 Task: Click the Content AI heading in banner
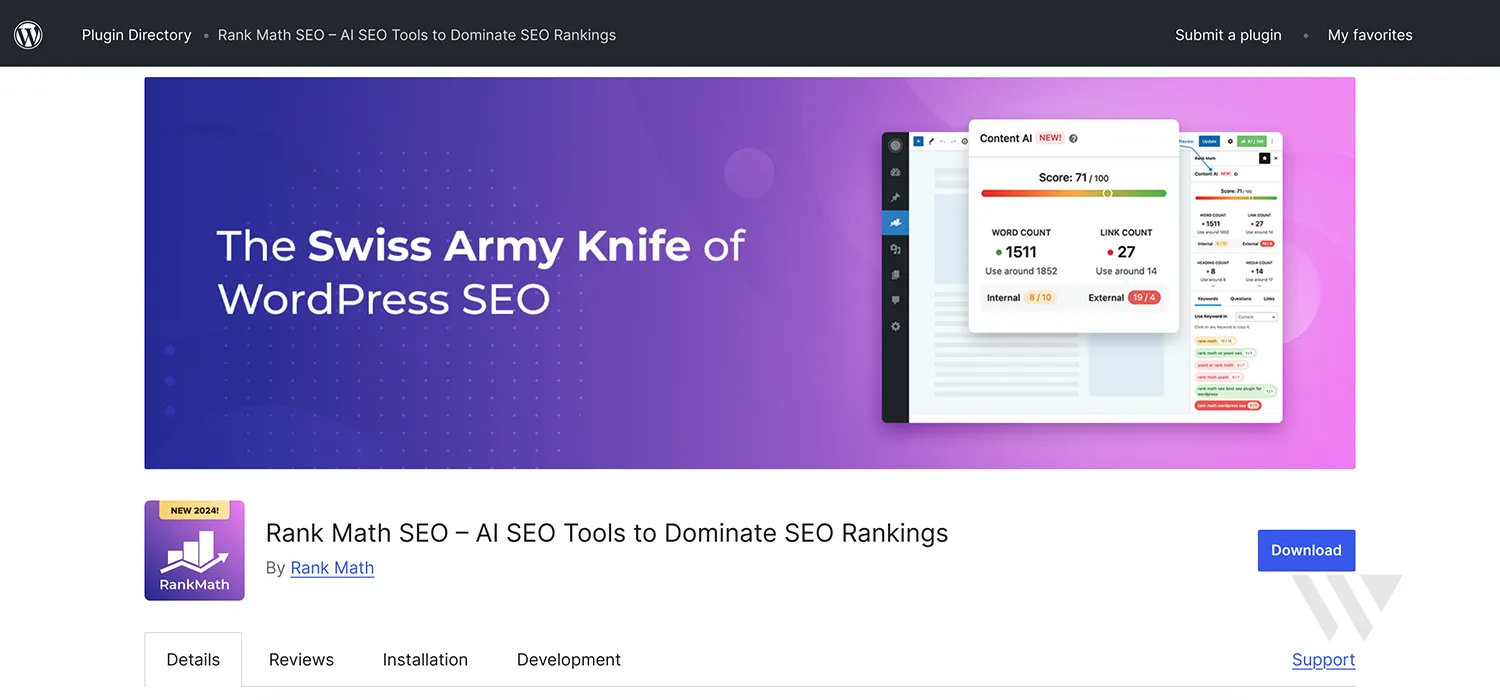click(1005, 138)
